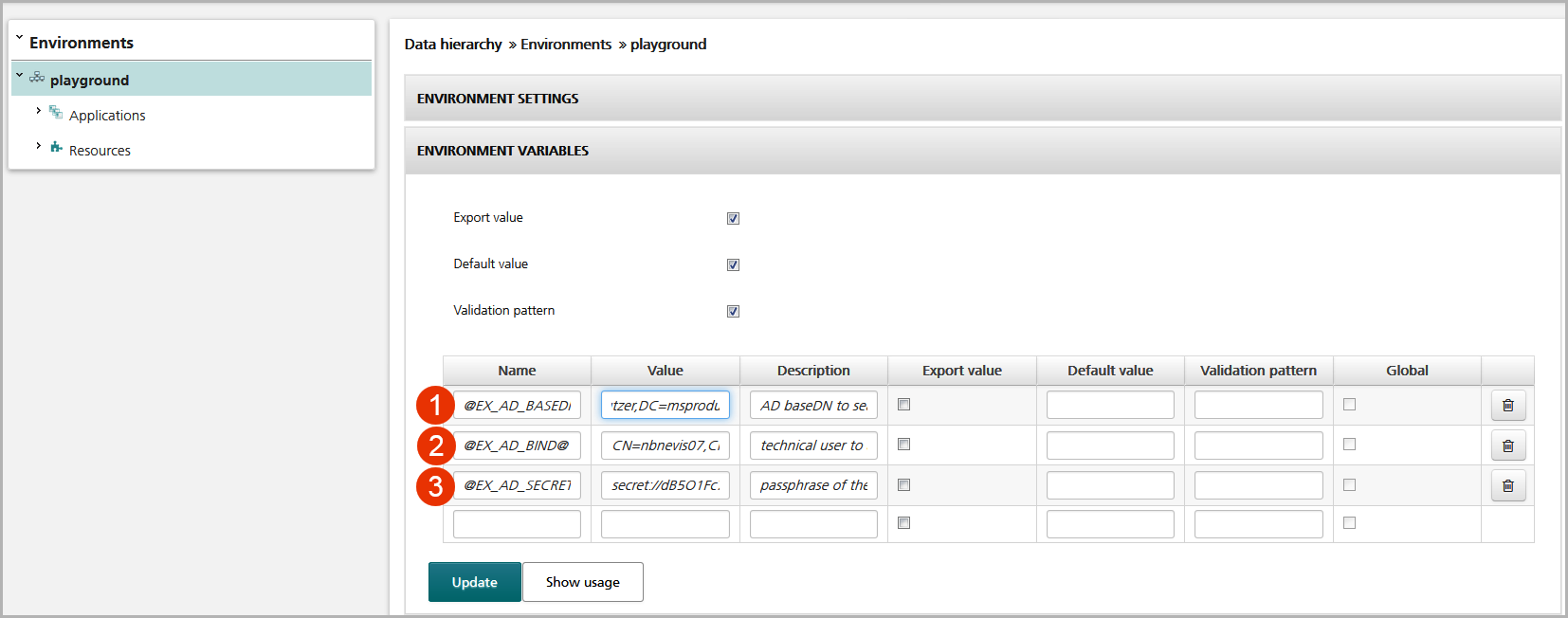The image size is (1568, 618).
Task: Expand the ENVIRONMENT SETTINGS section header
Action: click(982, 98)
